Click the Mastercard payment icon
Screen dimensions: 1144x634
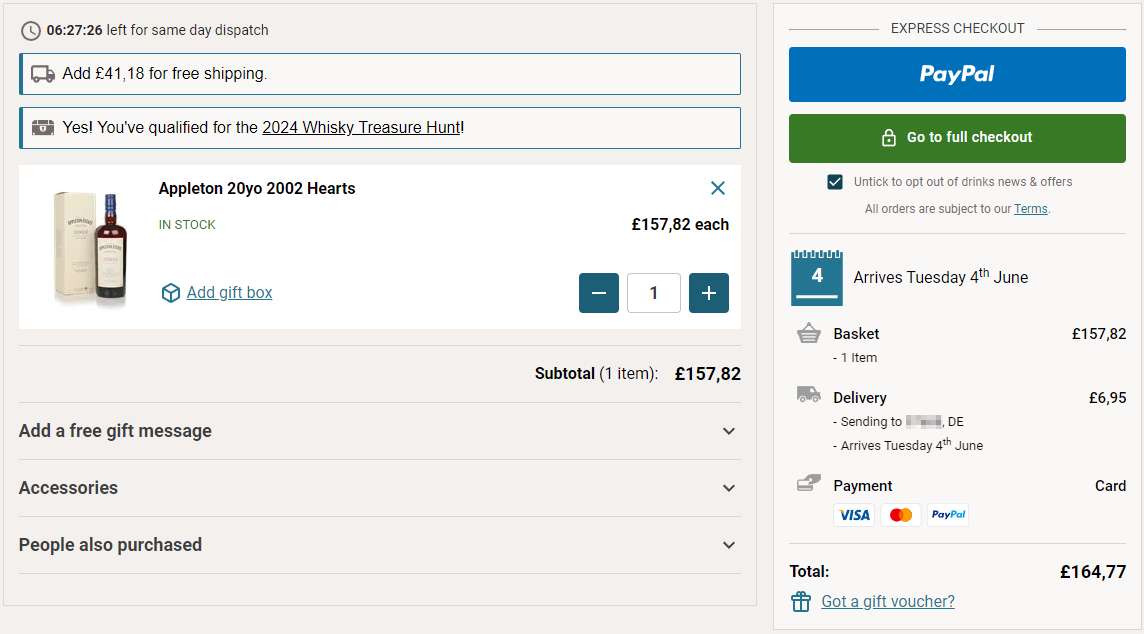click(900, 515)
